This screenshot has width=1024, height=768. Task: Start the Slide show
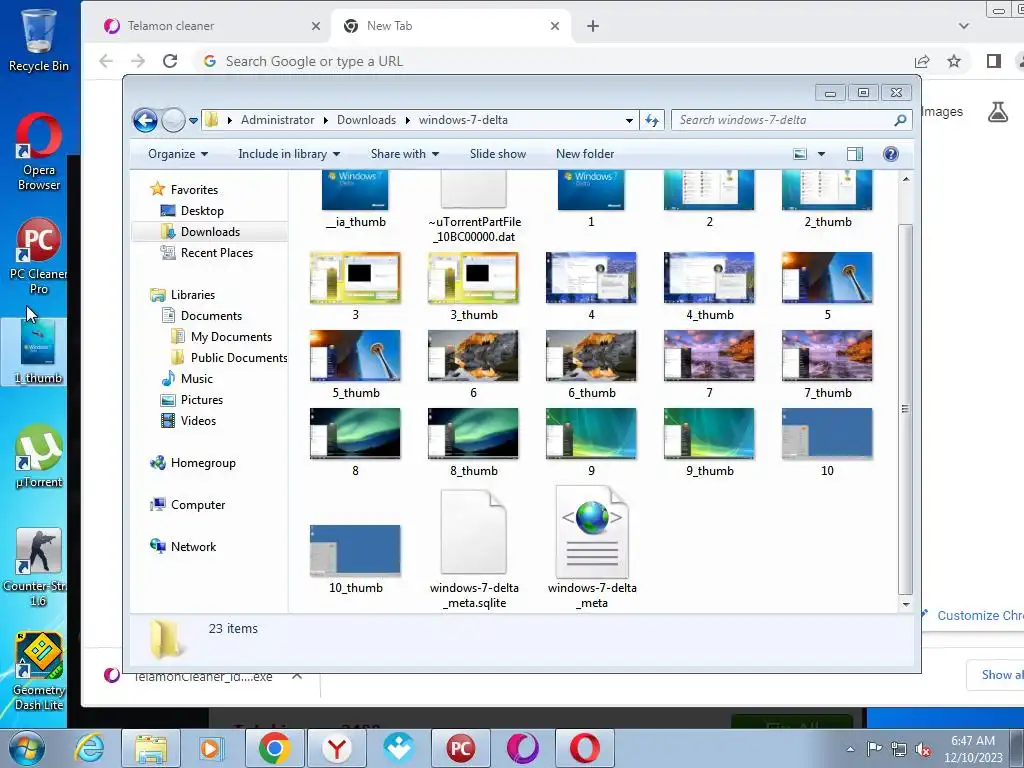(498, 154)
